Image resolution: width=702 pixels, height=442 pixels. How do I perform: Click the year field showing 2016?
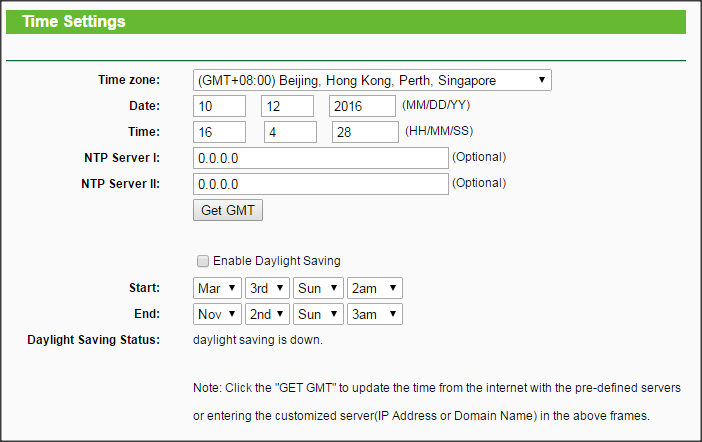tap(362, 106)
